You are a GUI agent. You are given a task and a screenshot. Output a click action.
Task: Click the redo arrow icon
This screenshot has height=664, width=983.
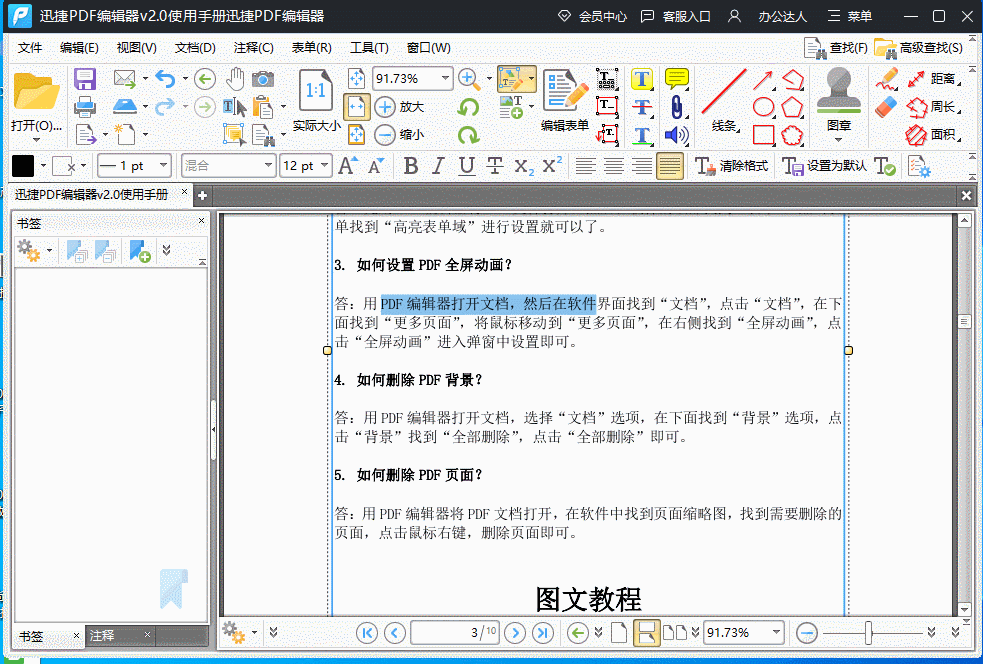166,107
